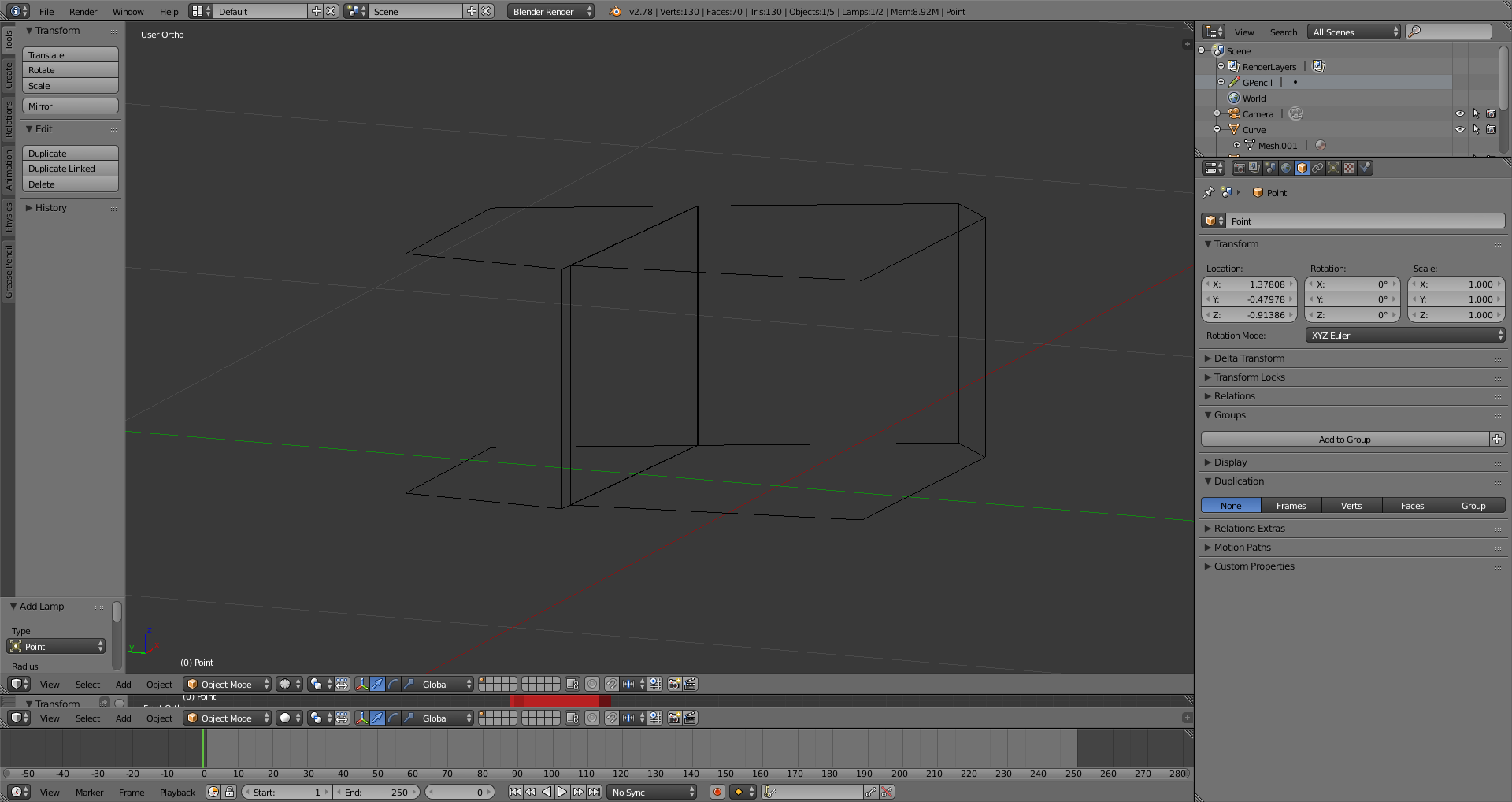This screenshot has height=802, width=1512.
Task: Click the timeline editor-type icon at bottom-left
Action: tap(19, 792)
